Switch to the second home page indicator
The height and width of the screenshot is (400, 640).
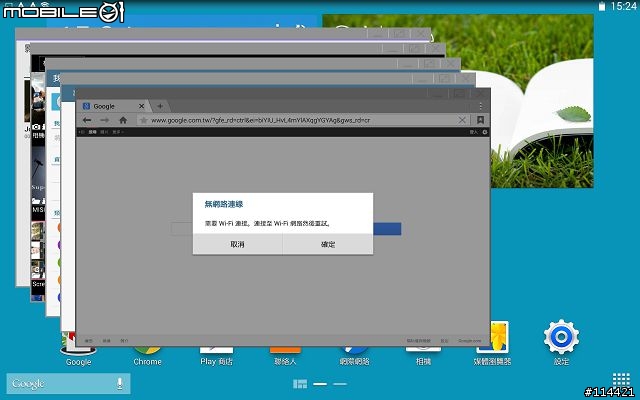click(x=320, y=384)
